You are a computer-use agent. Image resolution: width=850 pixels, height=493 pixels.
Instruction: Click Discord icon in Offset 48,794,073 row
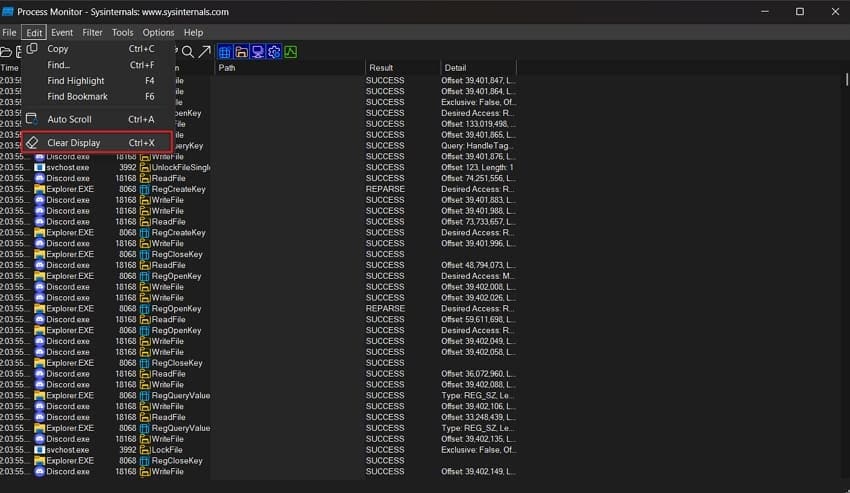point(40,265)
